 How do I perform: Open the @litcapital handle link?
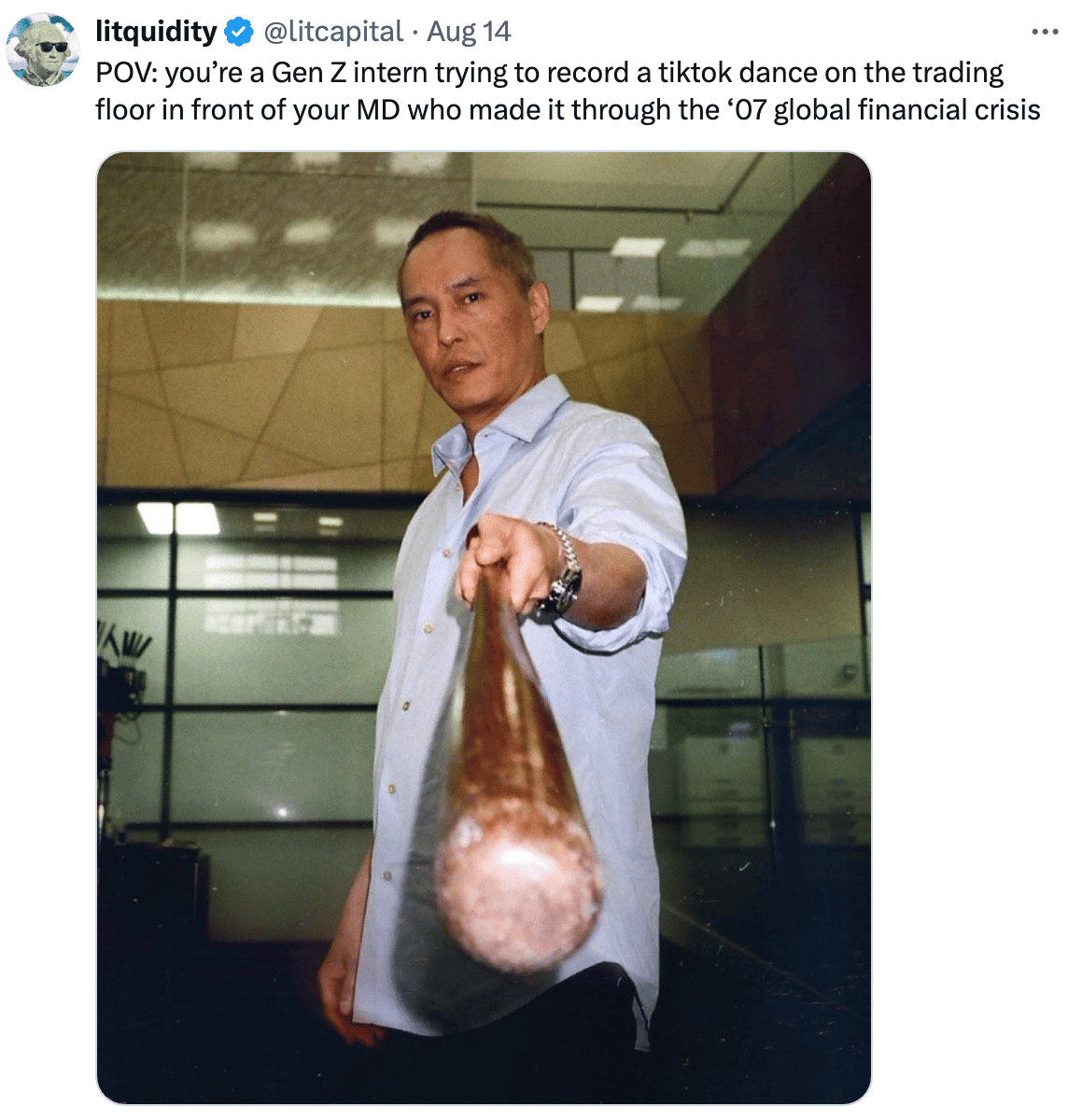(x=333, y=32)
